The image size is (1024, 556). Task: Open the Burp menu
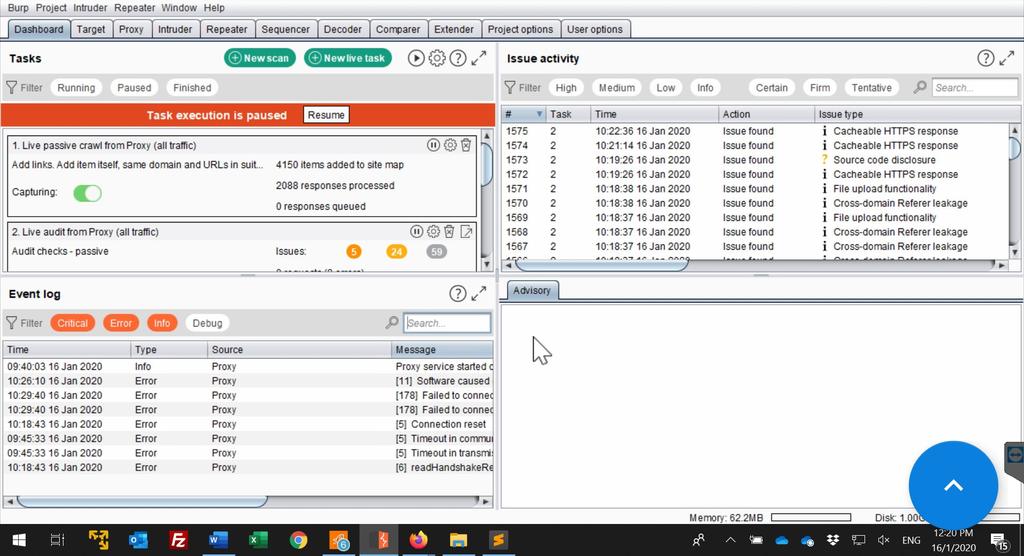18,8
